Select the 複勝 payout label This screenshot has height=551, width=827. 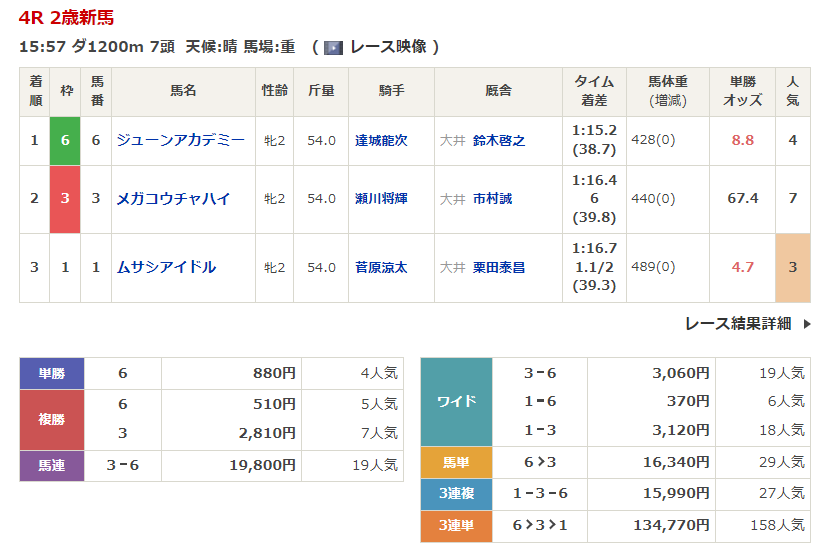(x=52, y=420)
